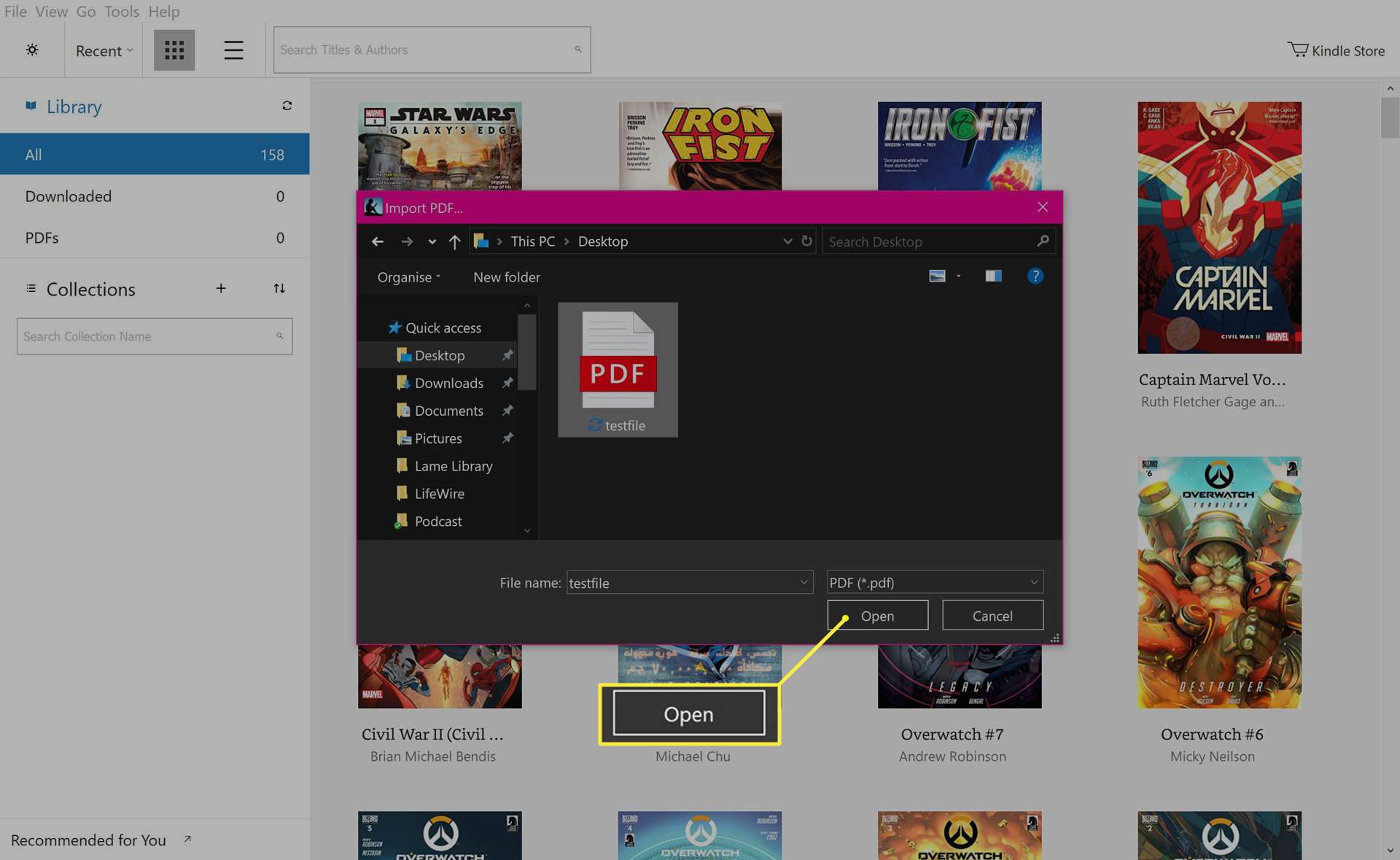Switch to list view layout
Image resolution: width=1400 pixels, height=860 pixels.
(233, 50)
